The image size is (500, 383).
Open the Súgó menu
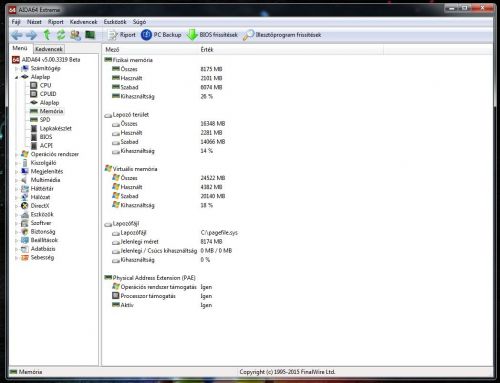pos(139,22)
